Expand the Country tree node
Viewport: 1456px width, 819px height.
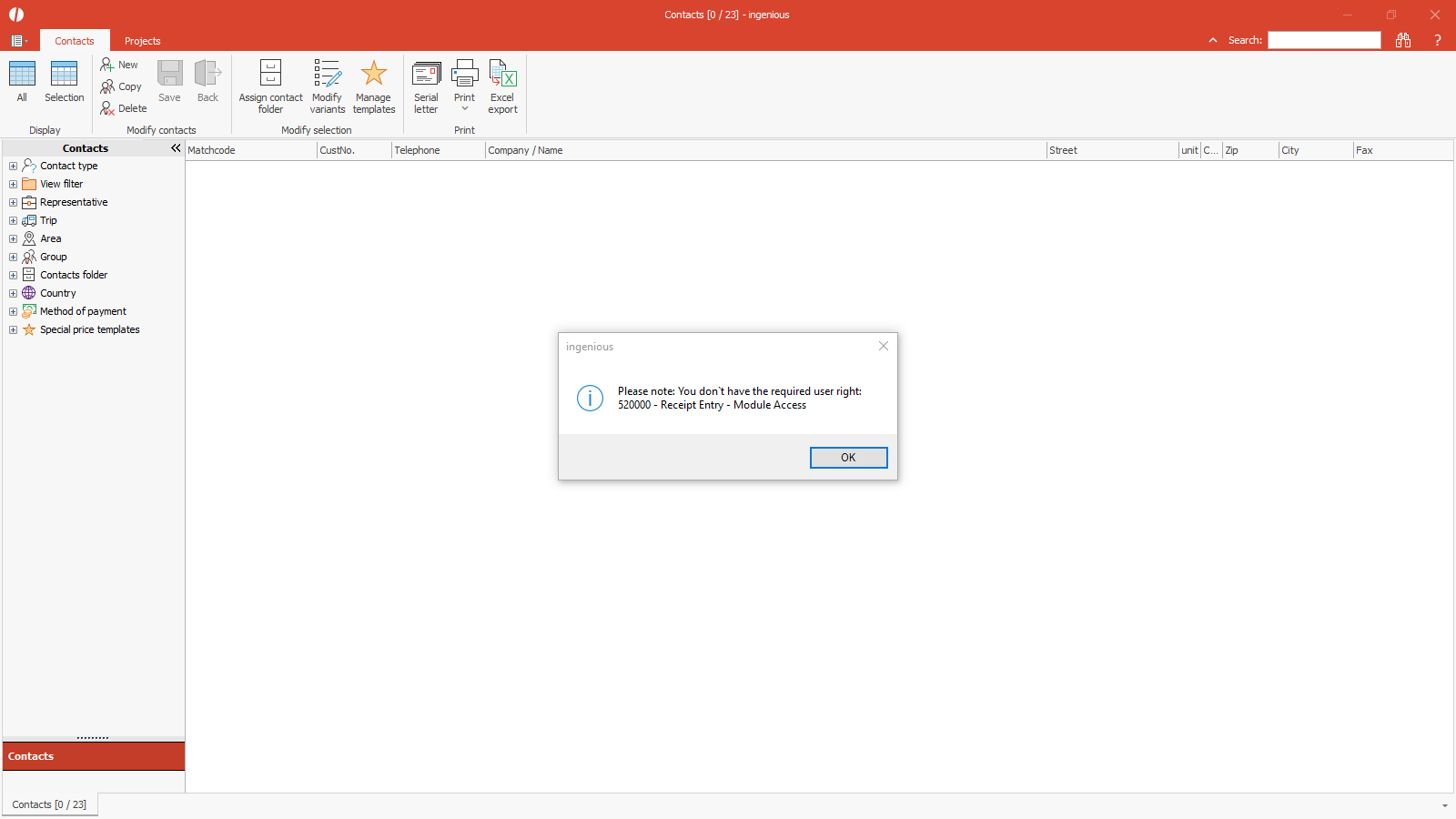[x=13, y=293]
